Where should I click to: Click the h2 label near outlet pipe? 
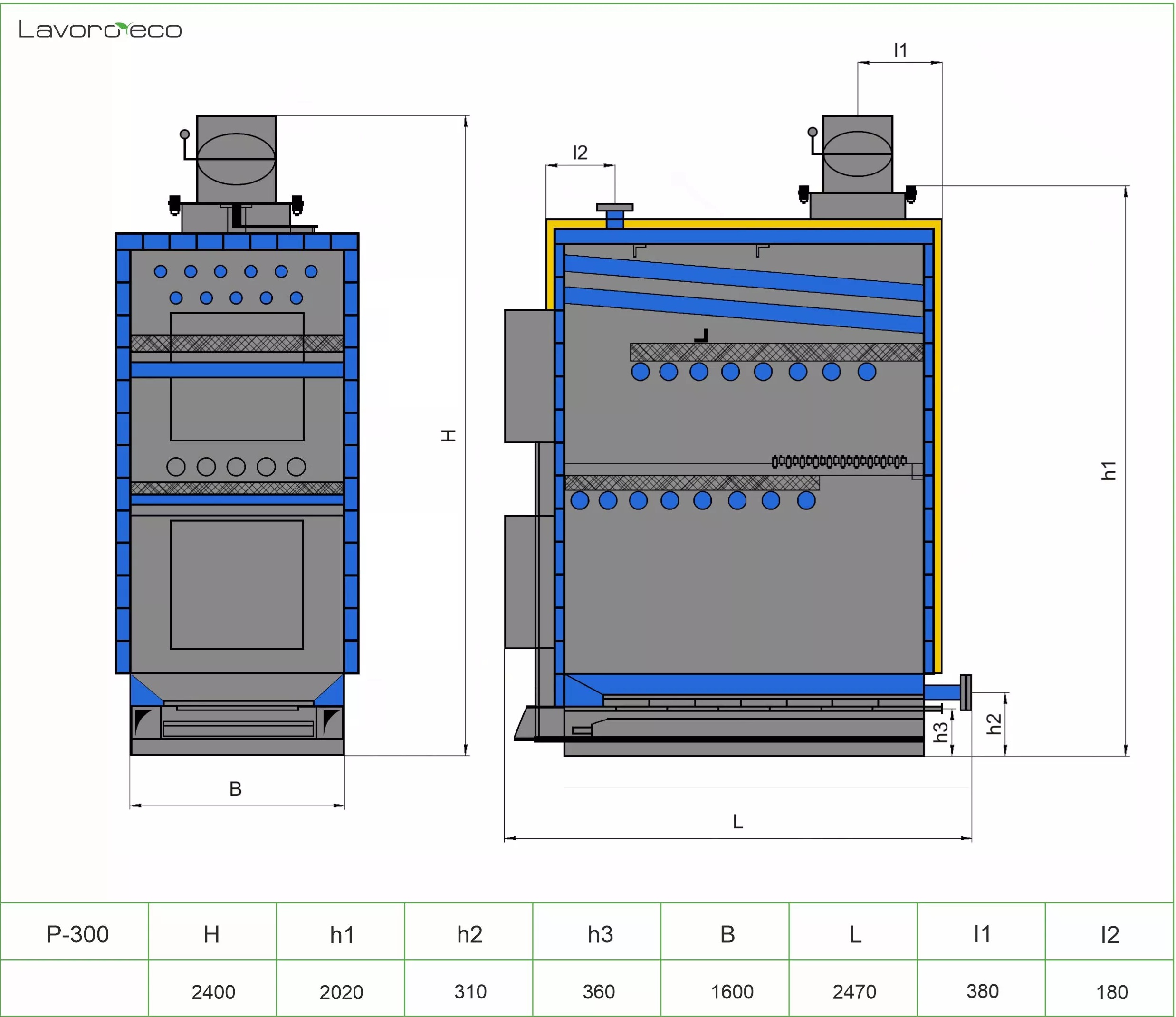point(994,724)
